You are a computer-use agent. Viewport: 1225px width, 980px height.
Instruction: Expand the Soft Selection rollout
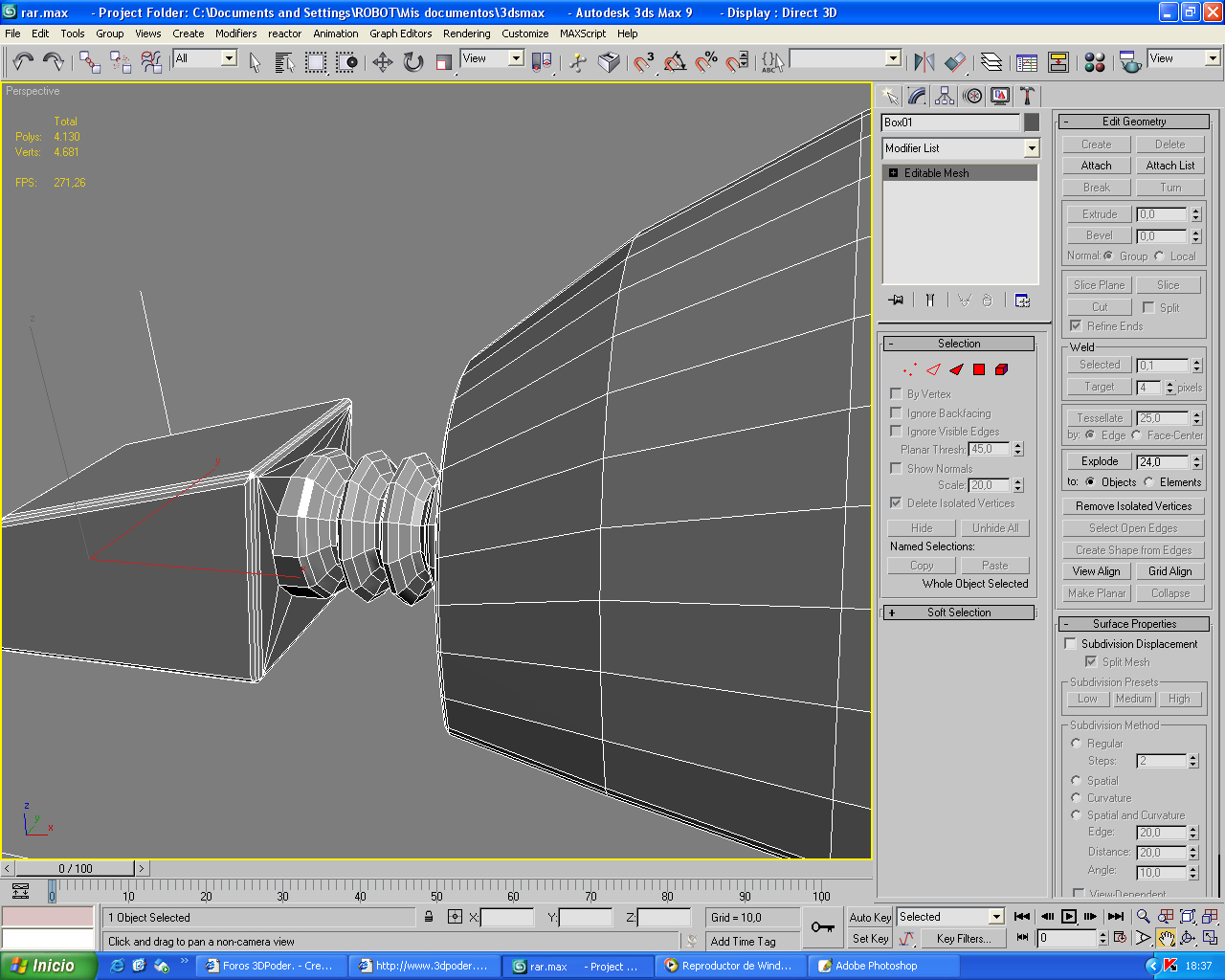click(958, 612)
